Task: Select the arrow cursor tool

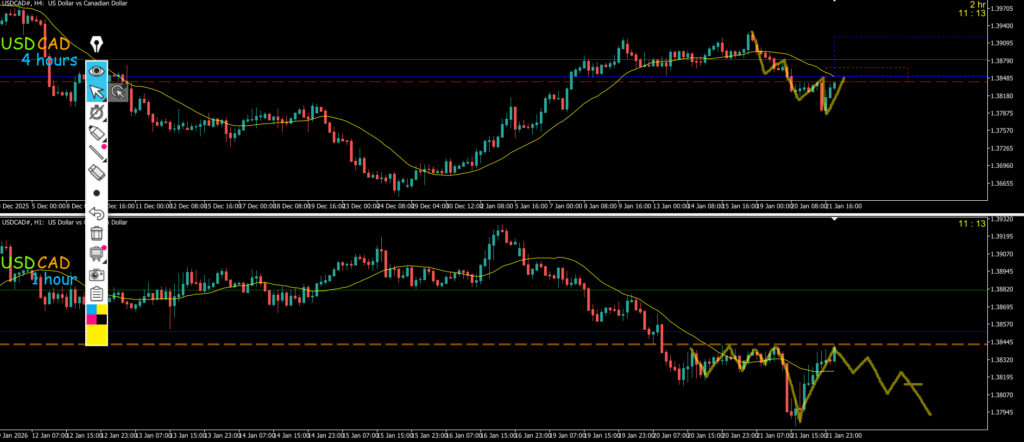Action: (x=97, y=91)
